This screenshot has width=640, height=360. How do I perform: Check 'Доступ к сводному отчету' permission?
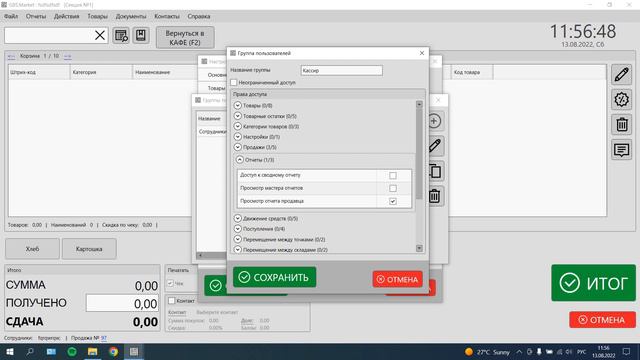point(393,176)
